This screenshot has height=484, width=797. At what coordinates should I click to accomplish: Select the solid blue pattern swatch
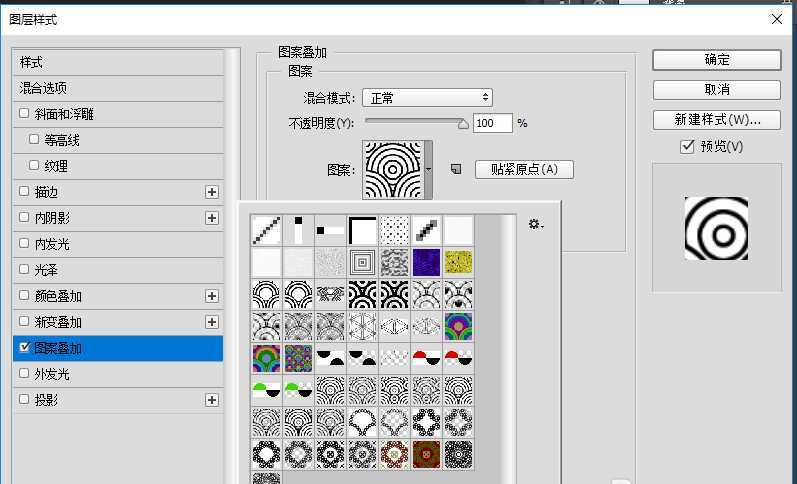[426, 262]
